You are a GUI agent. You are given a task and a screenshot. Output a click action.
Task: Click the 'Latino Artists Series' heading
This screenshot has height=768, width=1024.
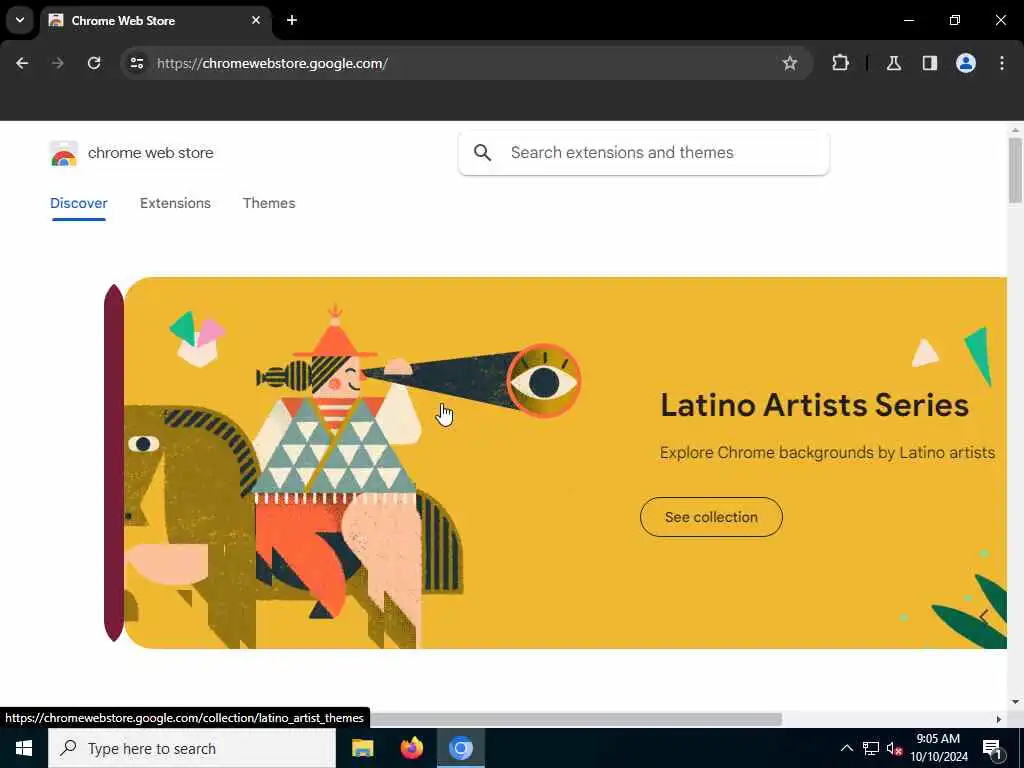(x=814, y=405)
